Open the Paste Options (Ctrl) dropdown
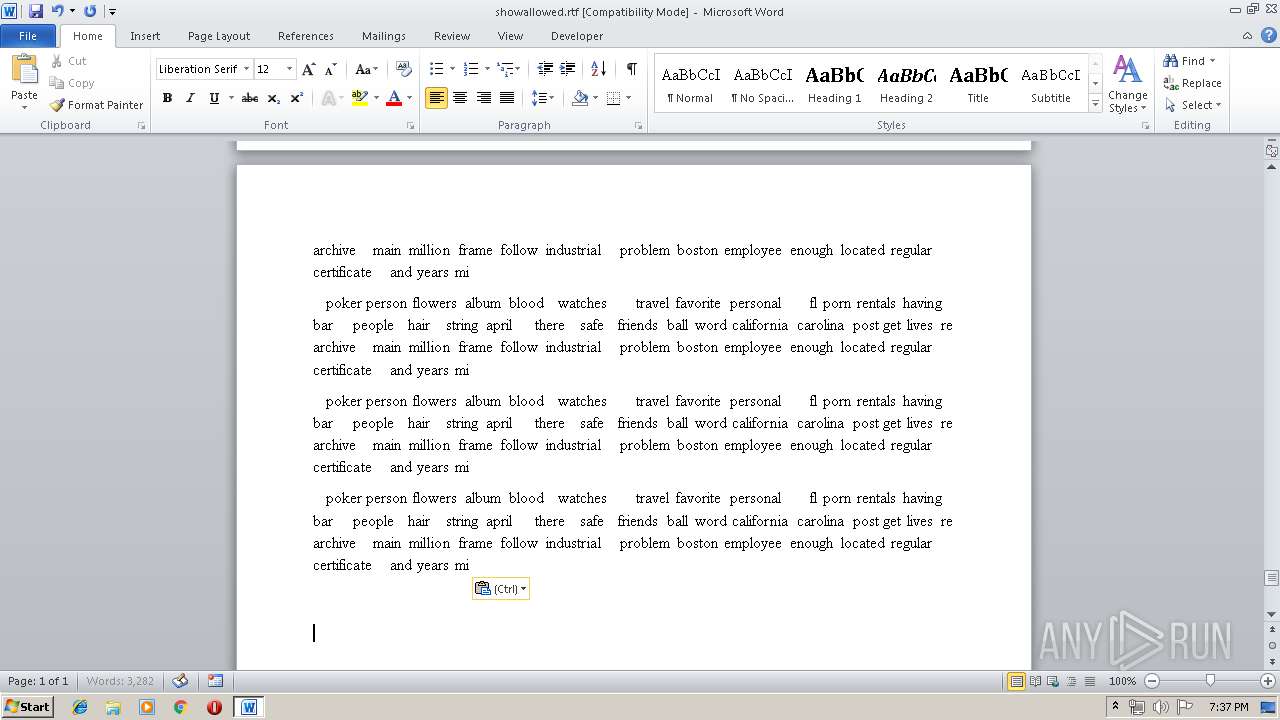The width and height of the screenshot is (1280, 720). tap(501, 589)
